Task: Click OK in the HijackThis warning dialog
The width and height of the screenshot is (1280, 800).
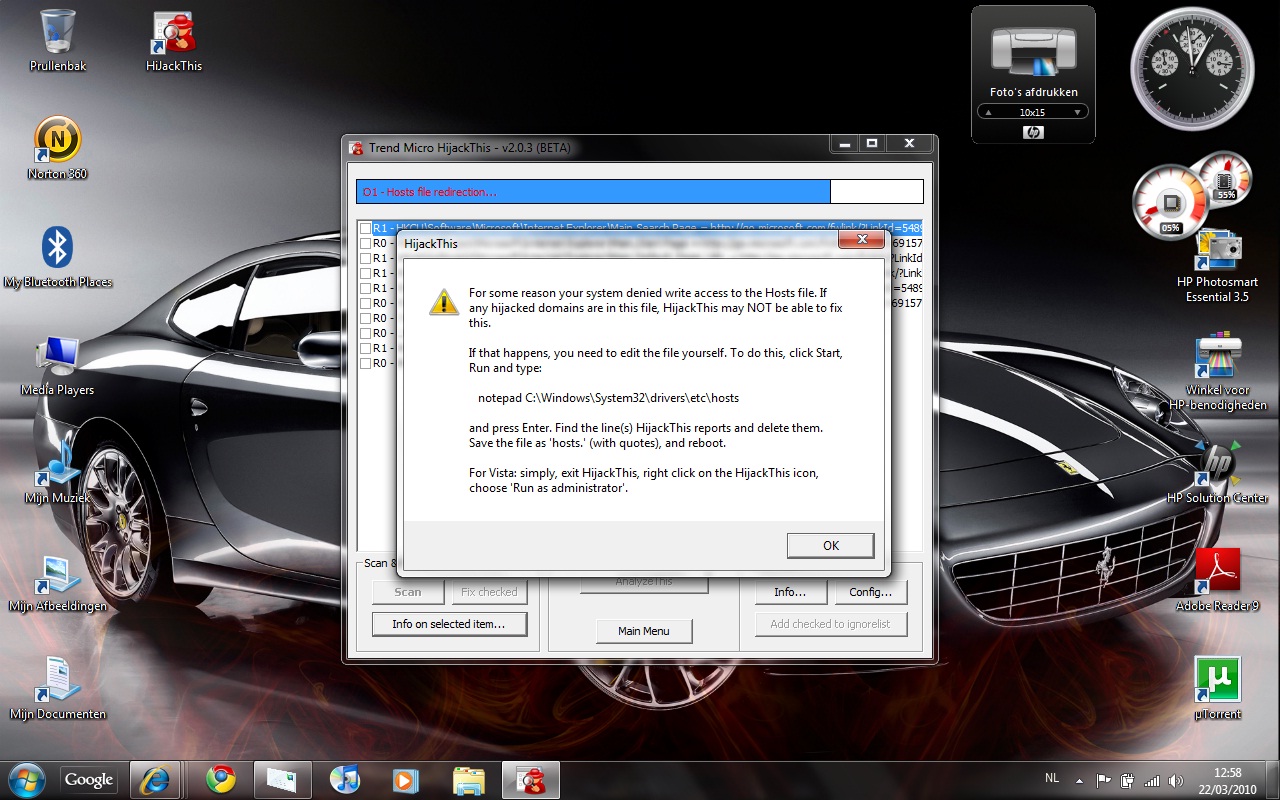Action: pyautogui.click(x=830, y=545)
